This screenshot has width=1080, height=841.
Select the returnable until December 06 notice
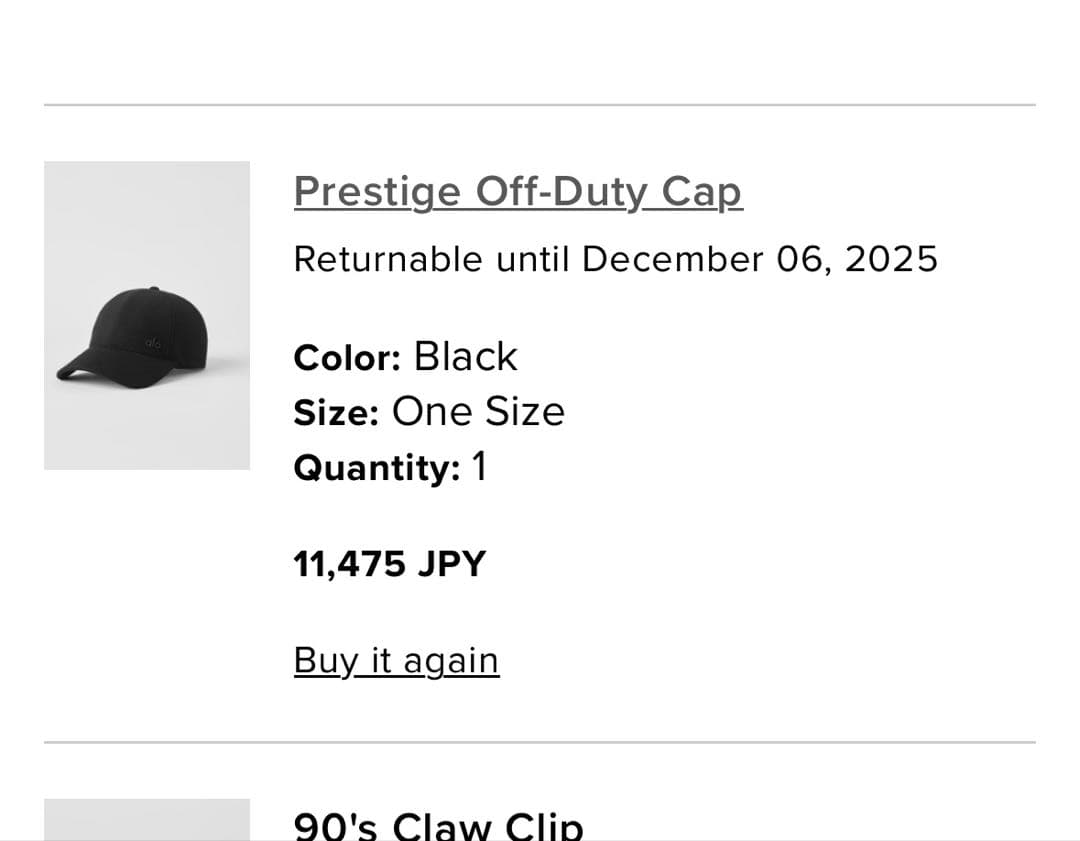click(616, 258)
